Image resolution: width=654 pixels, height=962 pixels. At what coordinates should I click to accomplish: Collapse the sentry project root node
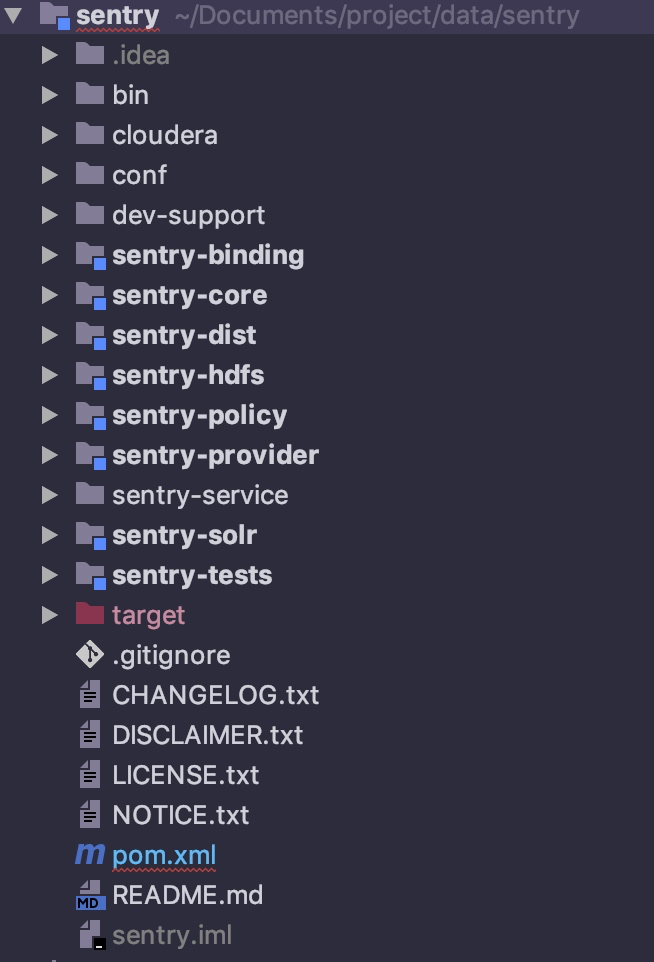click(13, 15)
